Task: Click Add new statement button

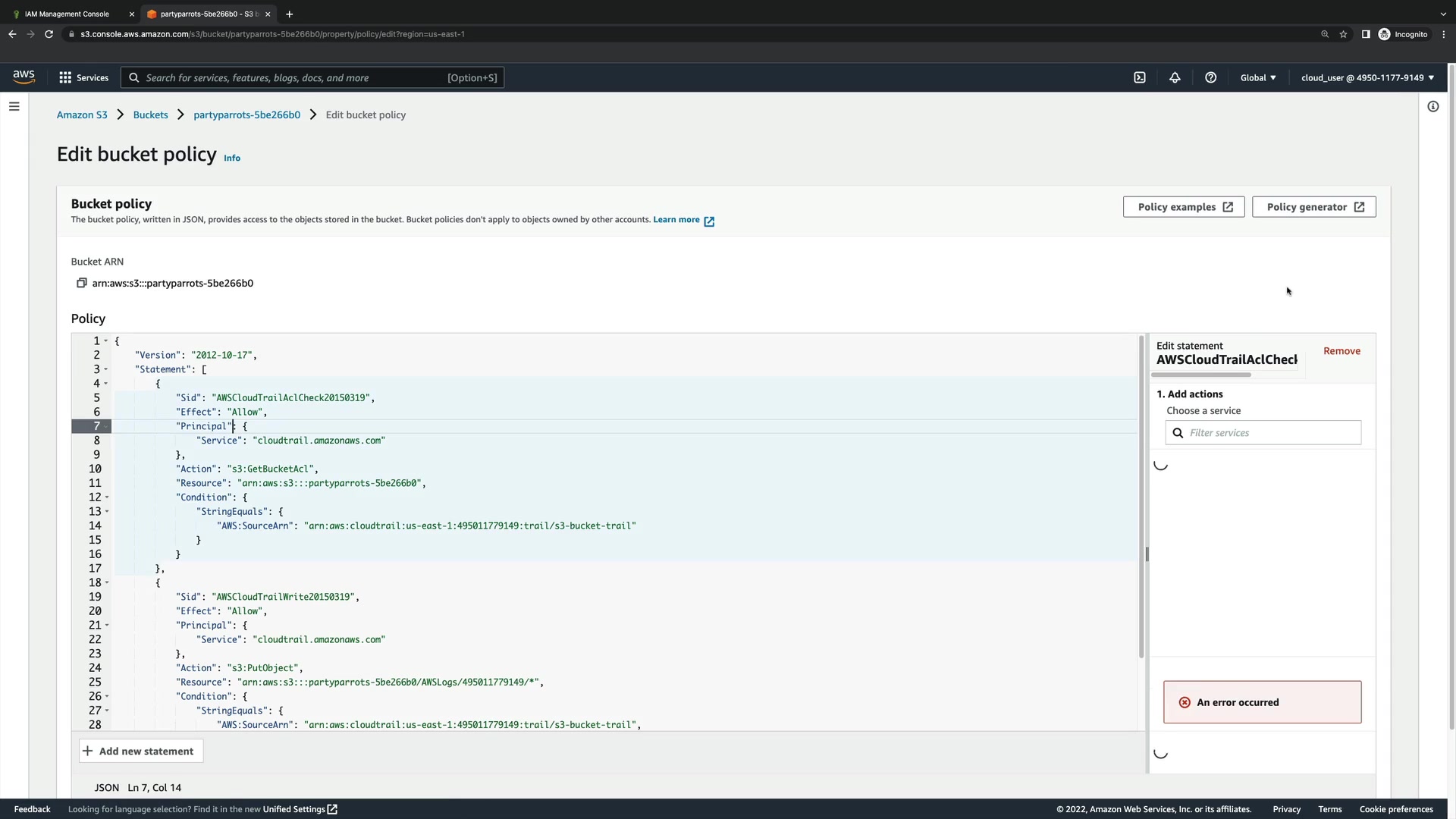Action: tap(140, 751)
